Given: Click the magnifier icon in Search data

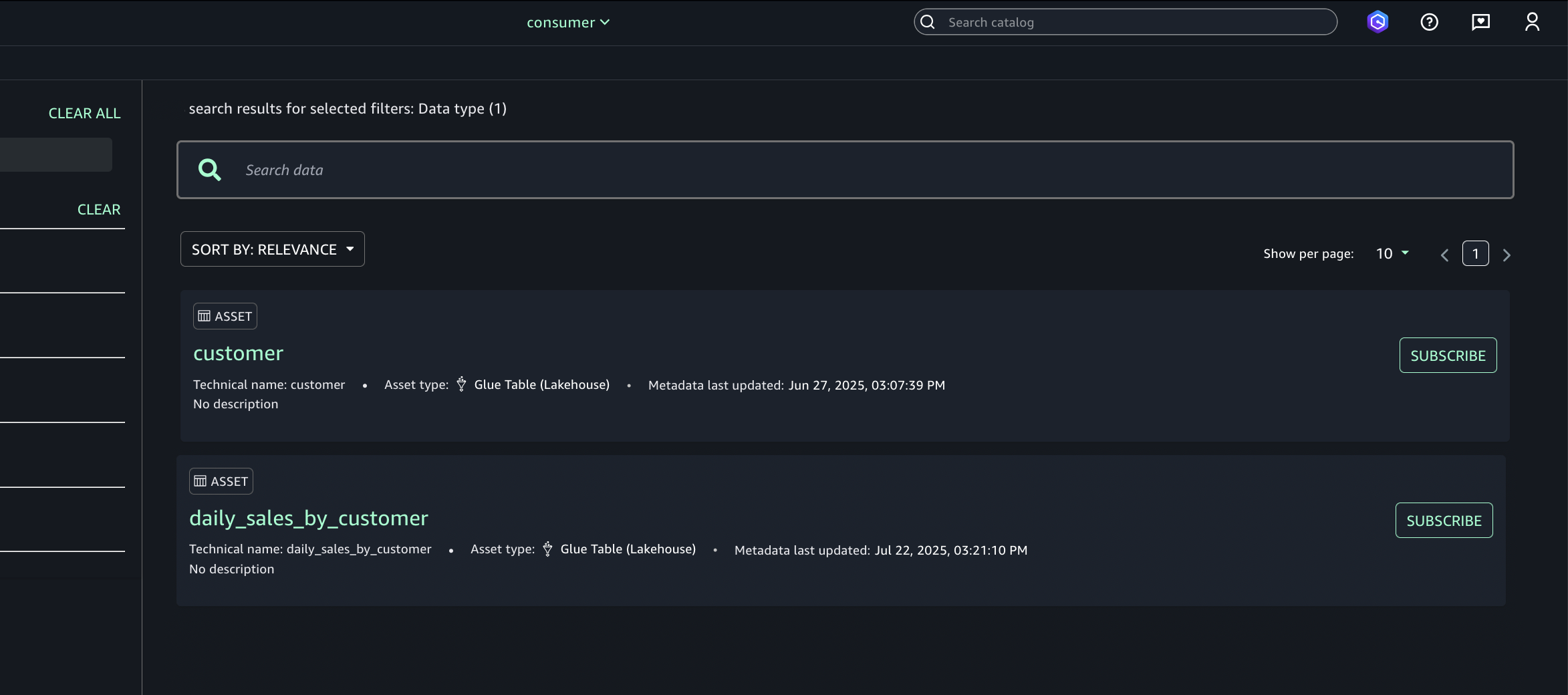Looking at the screenshot, I should point(209,170).
